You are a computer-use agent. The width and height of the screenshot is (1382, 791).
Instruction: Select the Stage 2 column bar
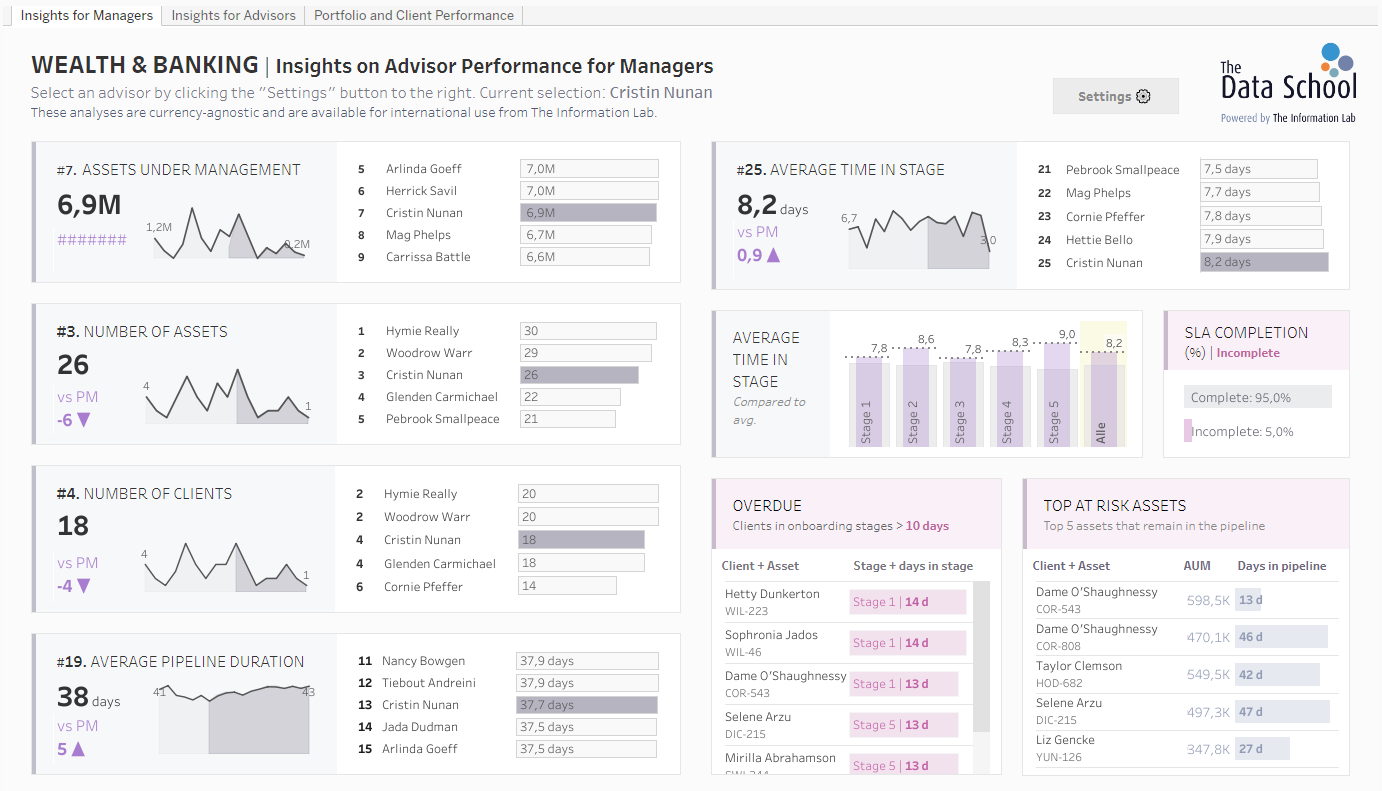pos(915,397)
